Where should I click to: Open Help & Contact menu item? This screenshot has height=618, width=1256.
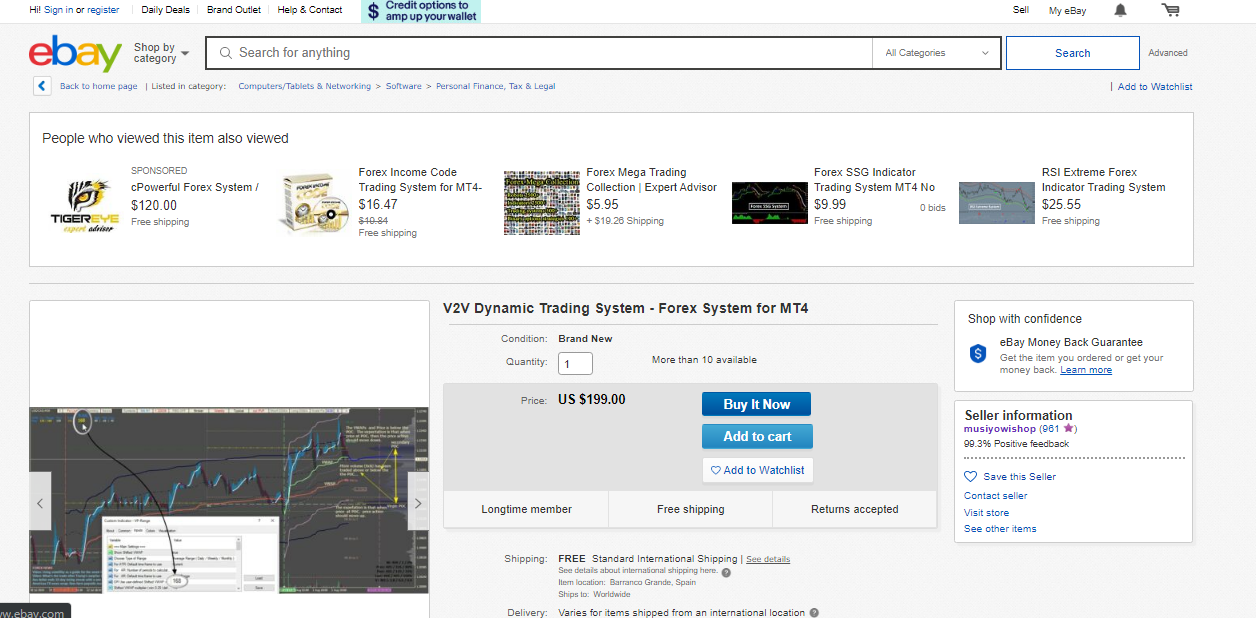310,10
